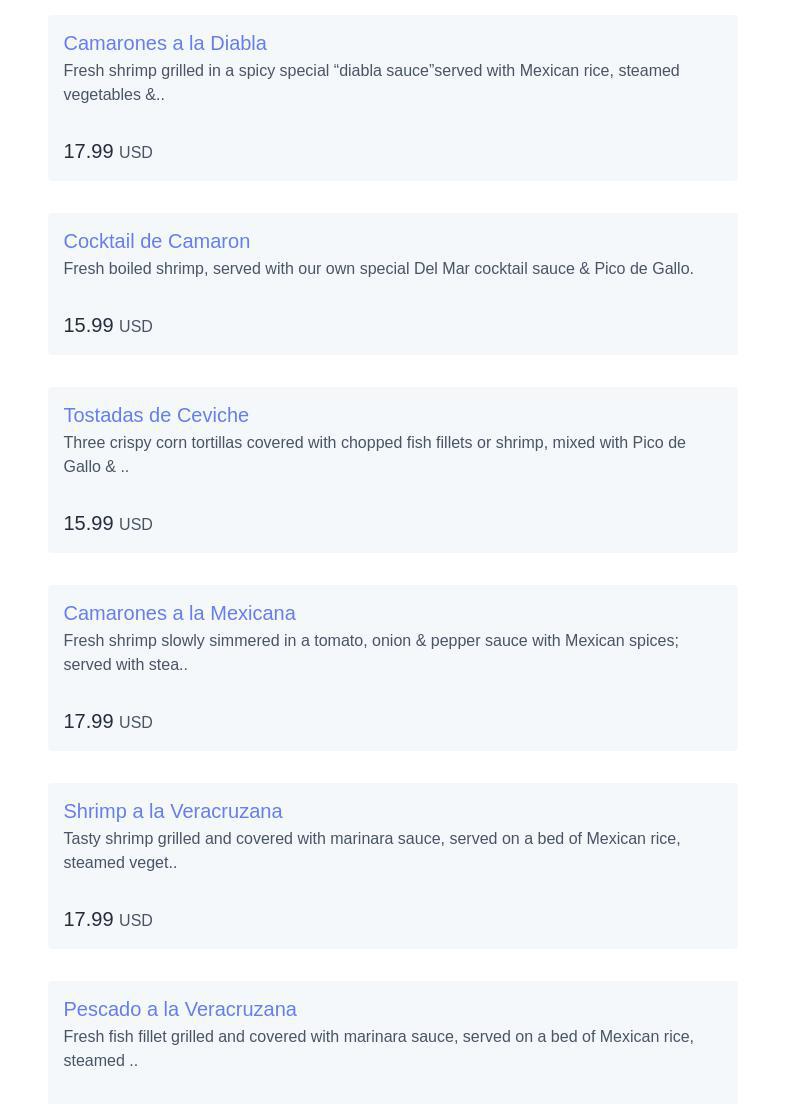
Task: Click the Cocktail de Camaron description
Action: point(378,268)
